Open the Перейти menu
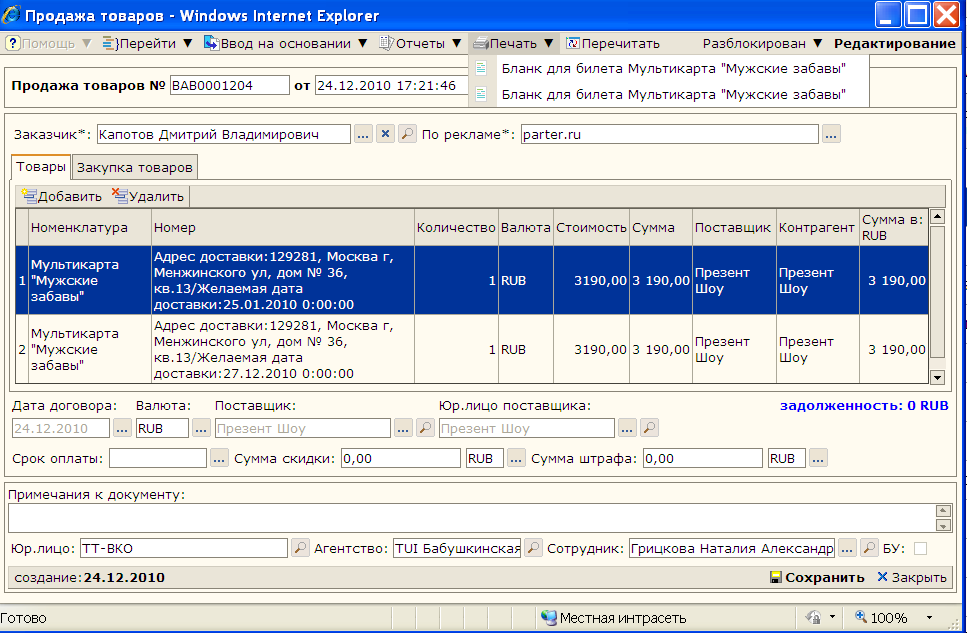This screenshot has height=633, width=967. (x=147, y=44)
